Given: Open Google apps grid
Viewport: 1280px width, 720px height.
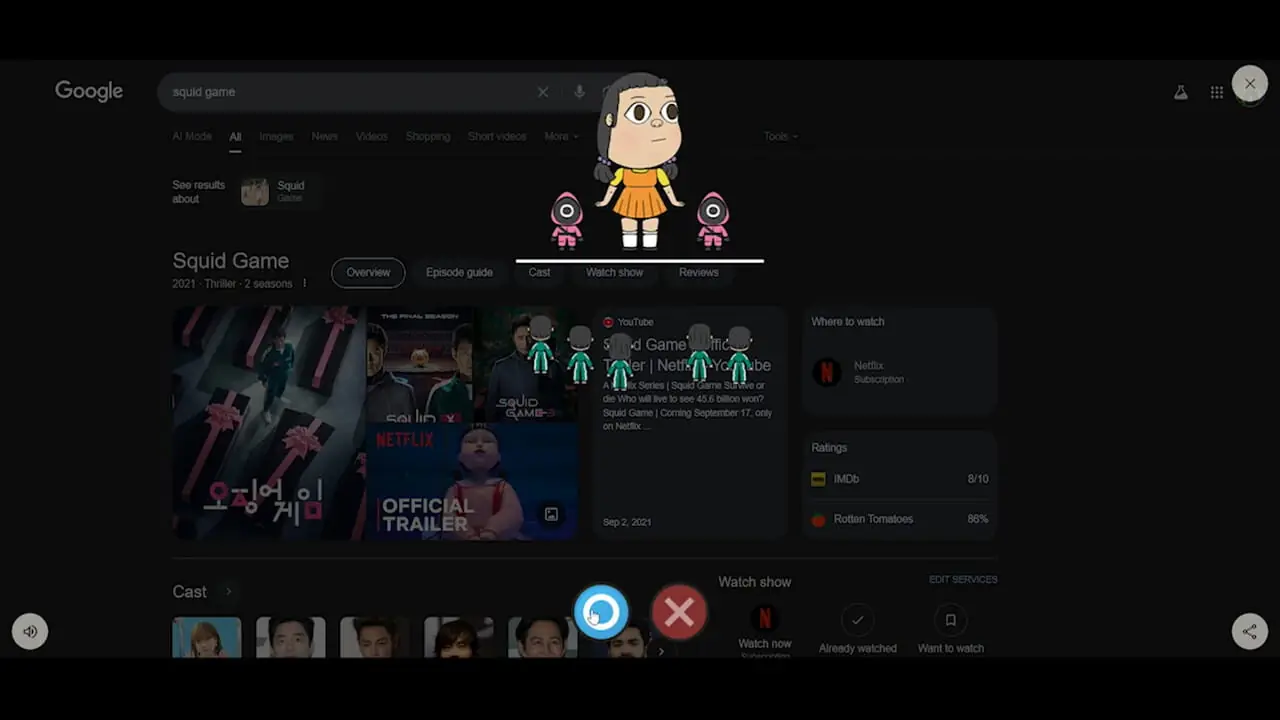Looking at the screenshot, I should pos(1216,92).
